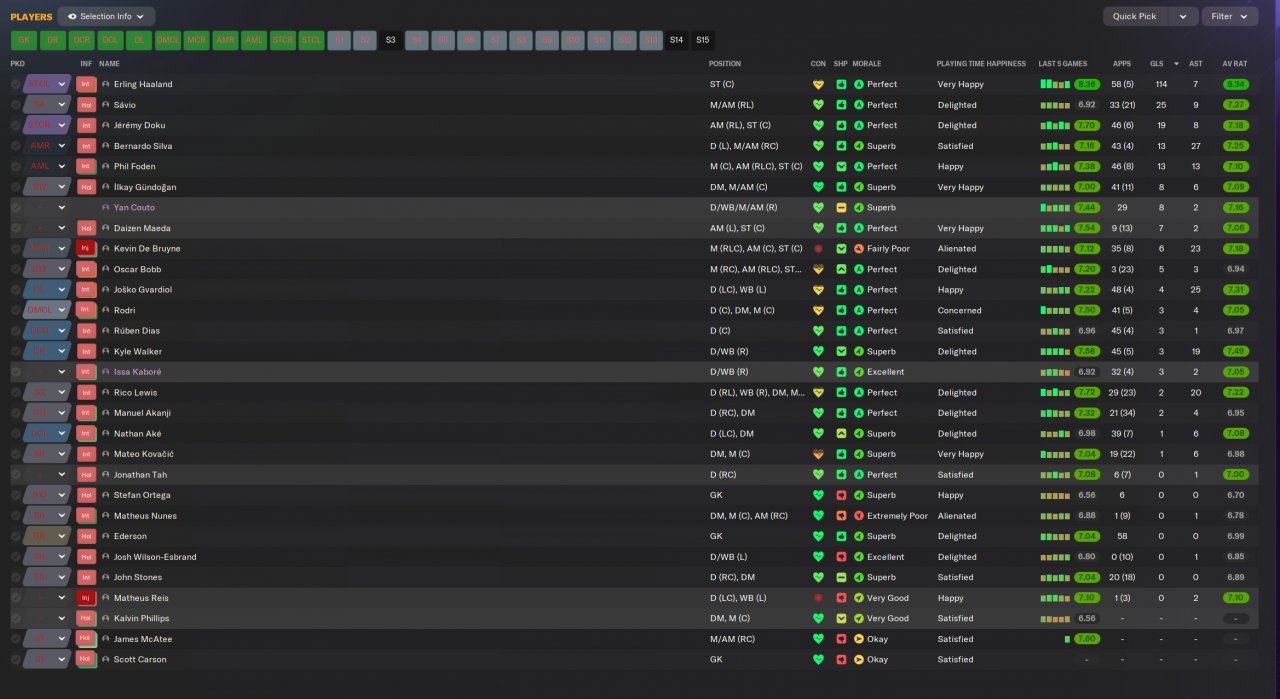Toggle the pick checkbox for Ederson
This screenshot has height=699, width=1280.
coord(16,536)
